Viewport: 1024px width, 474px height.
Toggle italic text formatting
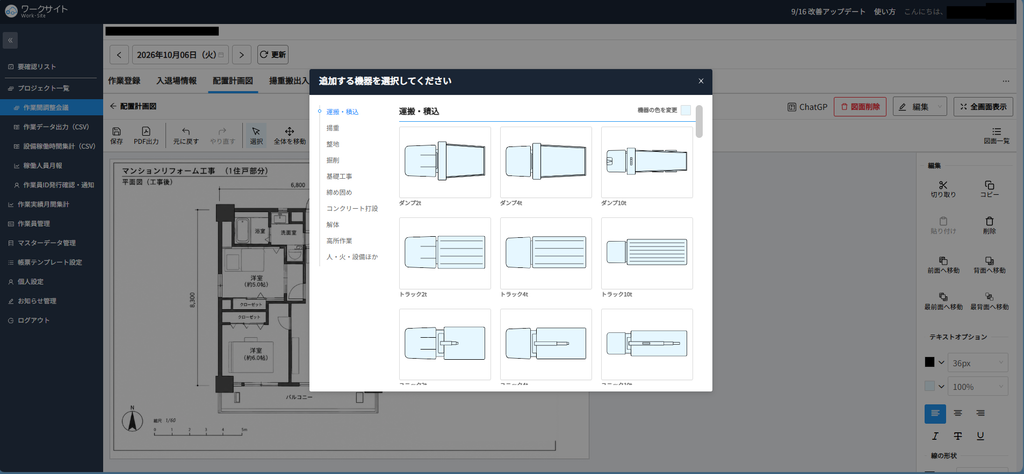pos(935,435)
